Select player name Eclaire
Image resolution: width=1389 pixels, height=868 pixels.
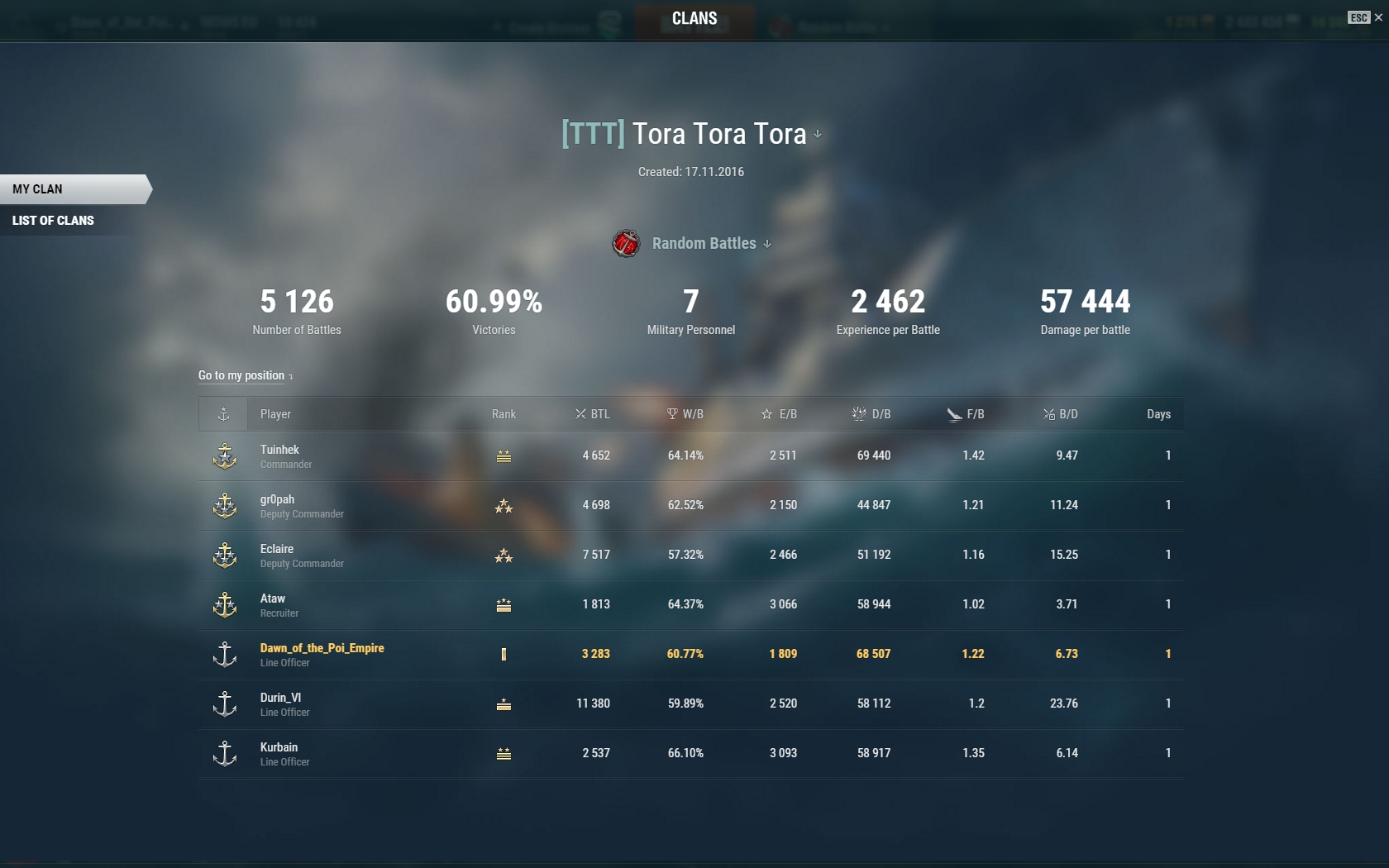[277, 549]
